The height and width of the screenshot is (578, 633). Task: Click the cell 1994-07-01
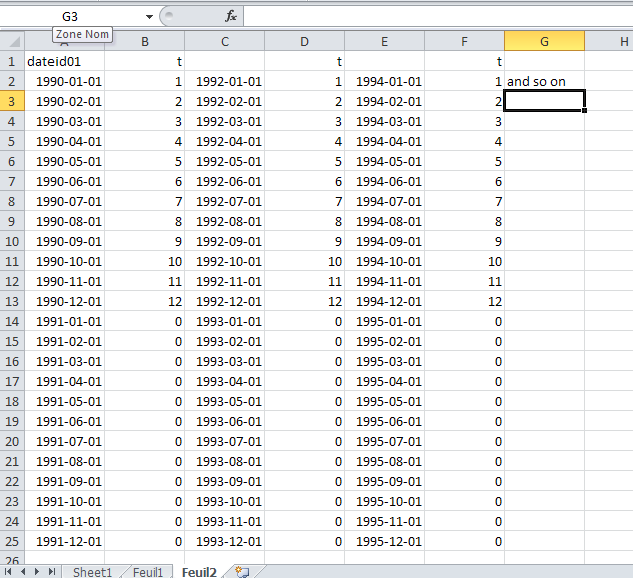tap(384, 201)
